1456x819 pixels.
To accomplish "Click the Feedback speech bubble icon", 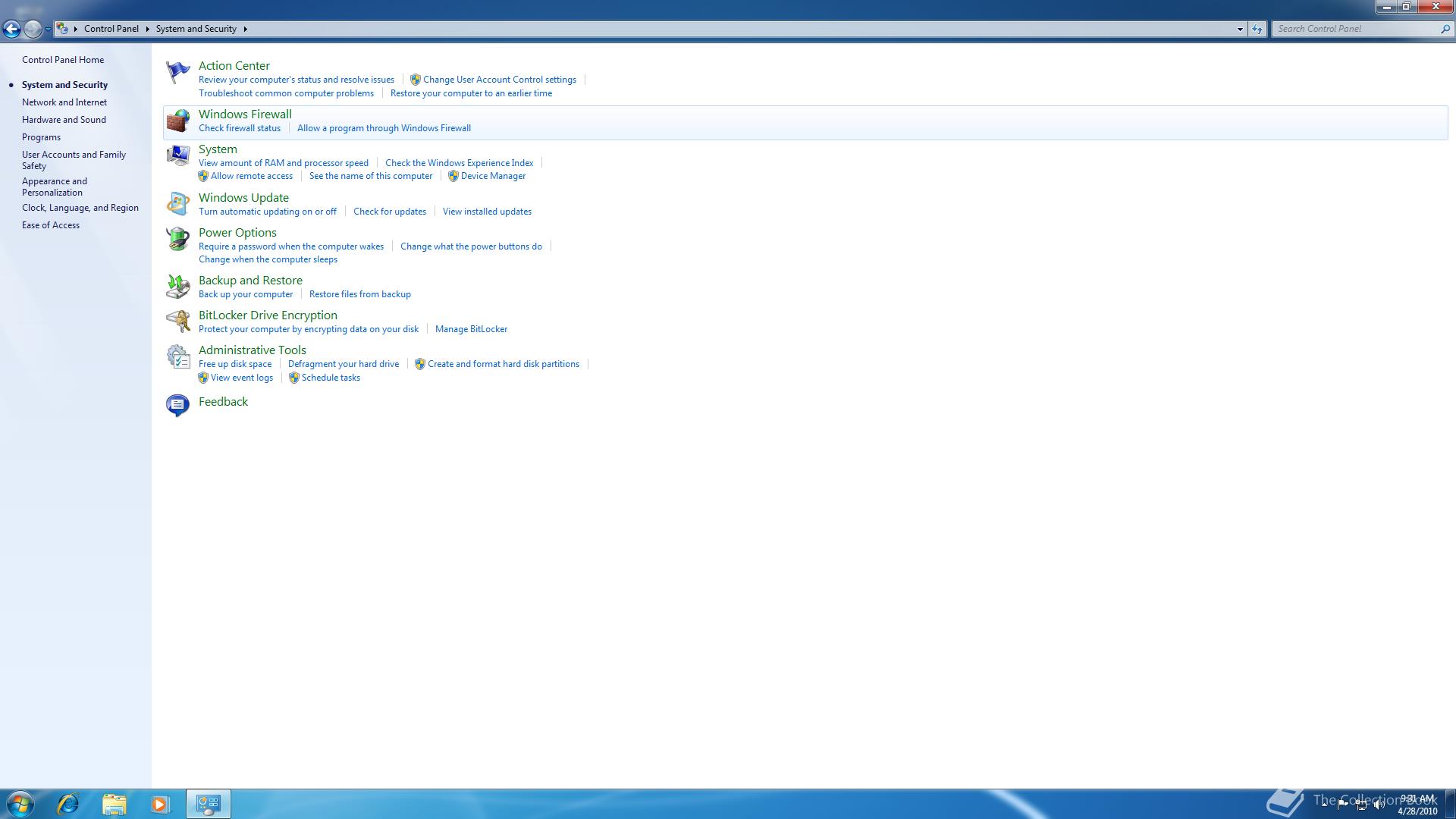I will pyautogui.click(x=177, y=406).
